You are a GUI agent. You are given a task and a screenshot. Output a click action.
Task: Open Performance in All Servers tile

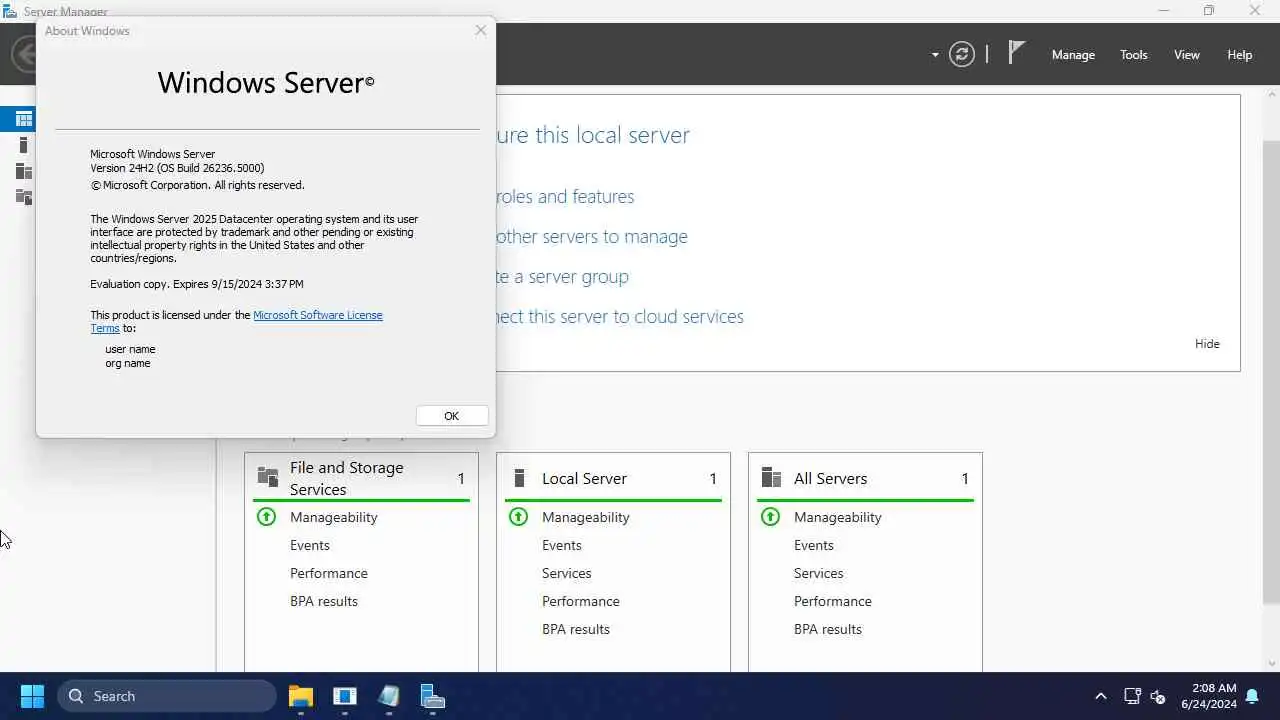[833, 601]
